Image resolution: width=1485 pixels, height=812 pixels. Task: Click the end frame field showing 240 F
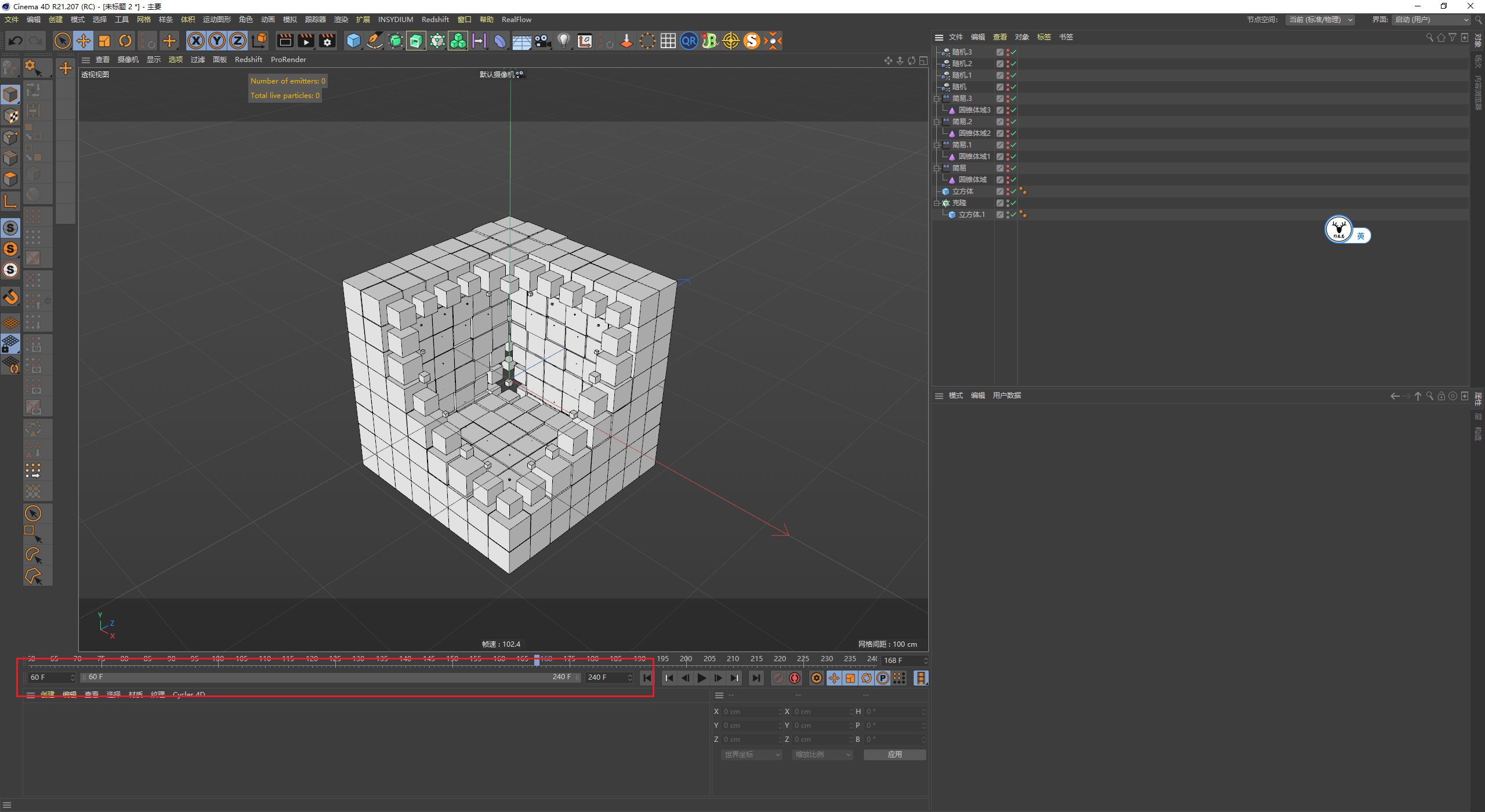point(609,677)
